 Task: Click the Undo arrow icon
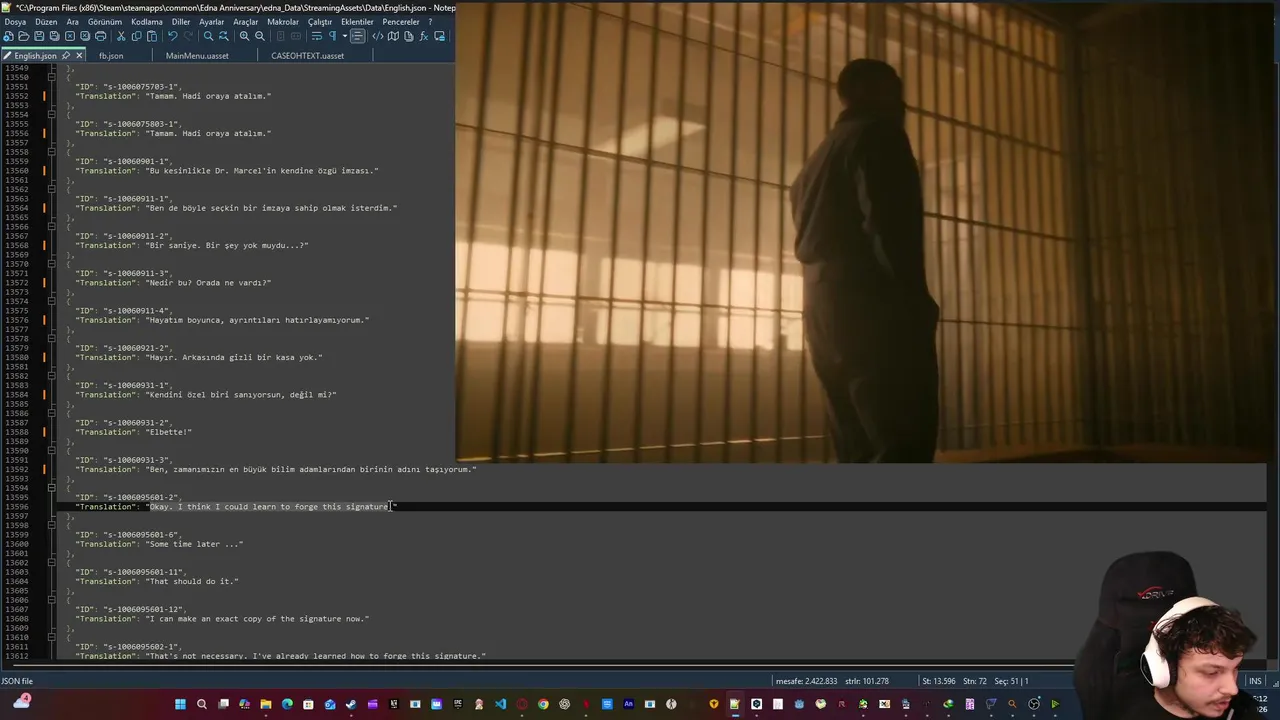(x=173, y=36)
